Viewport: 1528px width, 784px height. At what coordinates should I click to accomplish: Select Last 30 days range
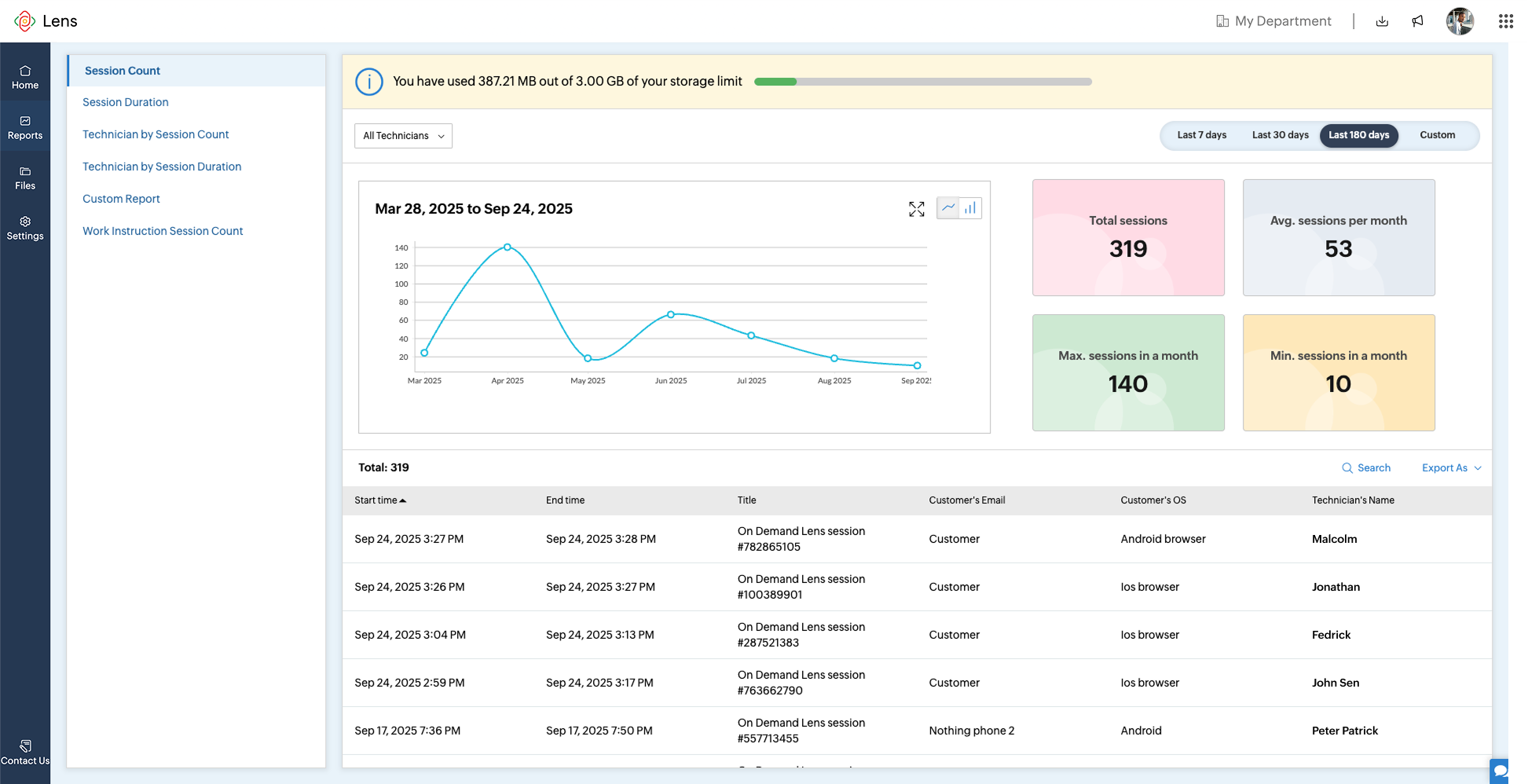(1280, 135)
